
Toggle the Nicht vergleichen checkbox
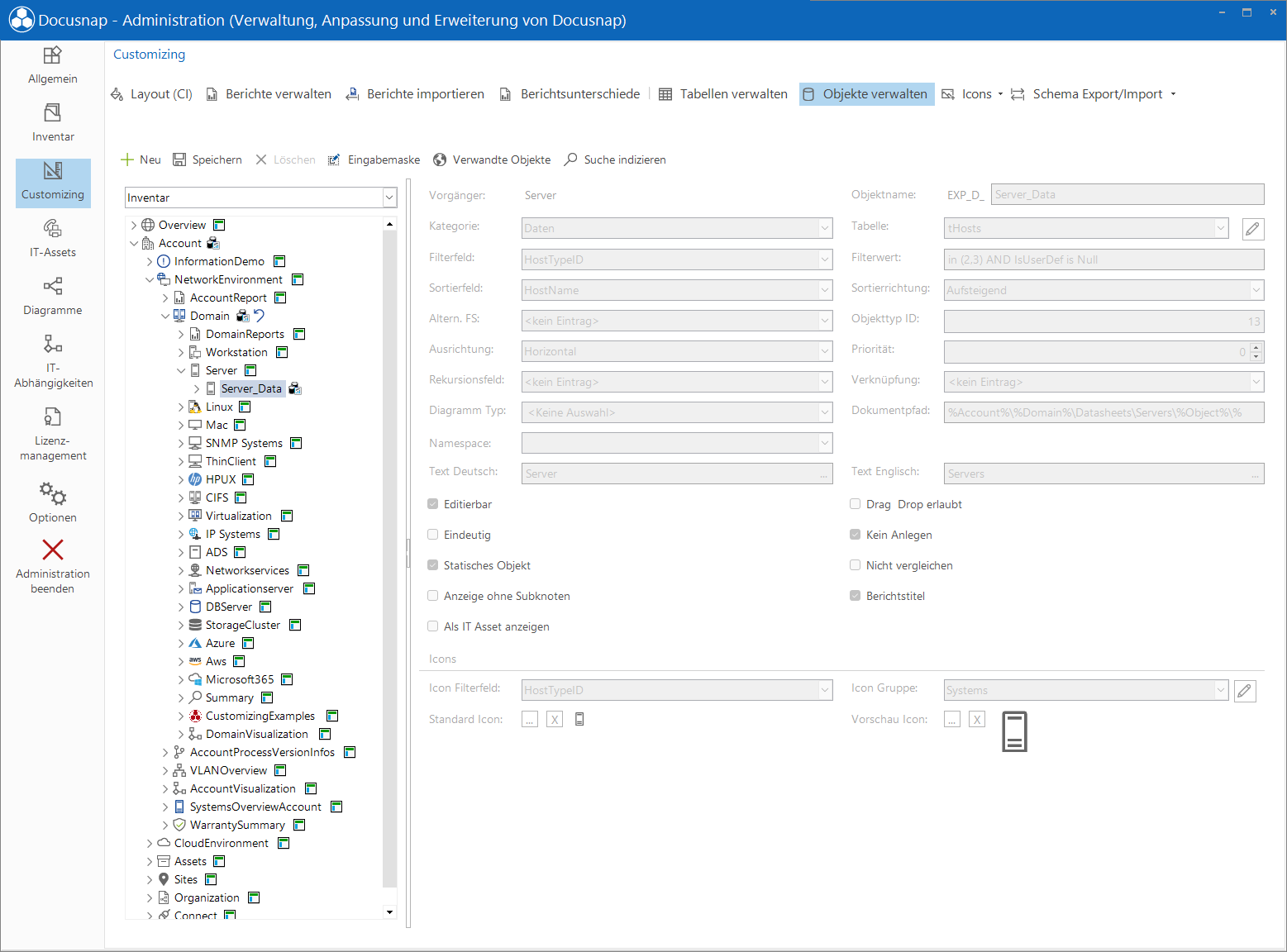(x=856, y=565)
